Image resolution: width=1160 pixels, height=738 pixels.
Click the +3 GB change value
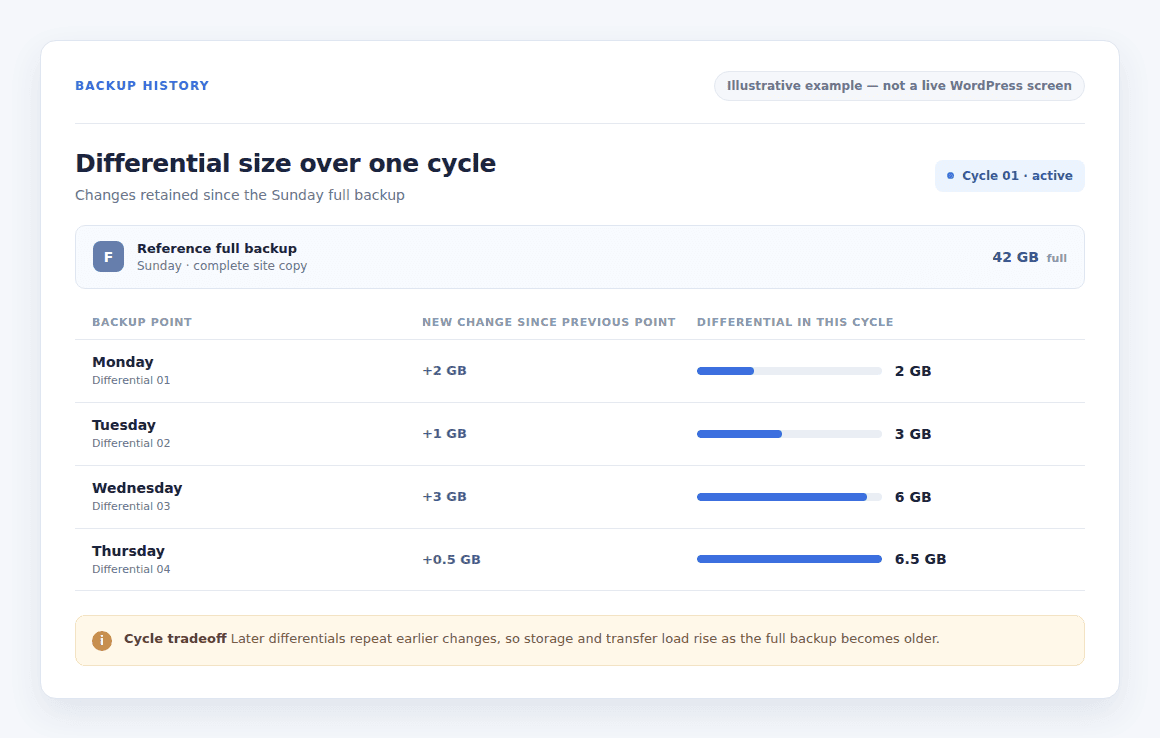[x=445, y=497]
